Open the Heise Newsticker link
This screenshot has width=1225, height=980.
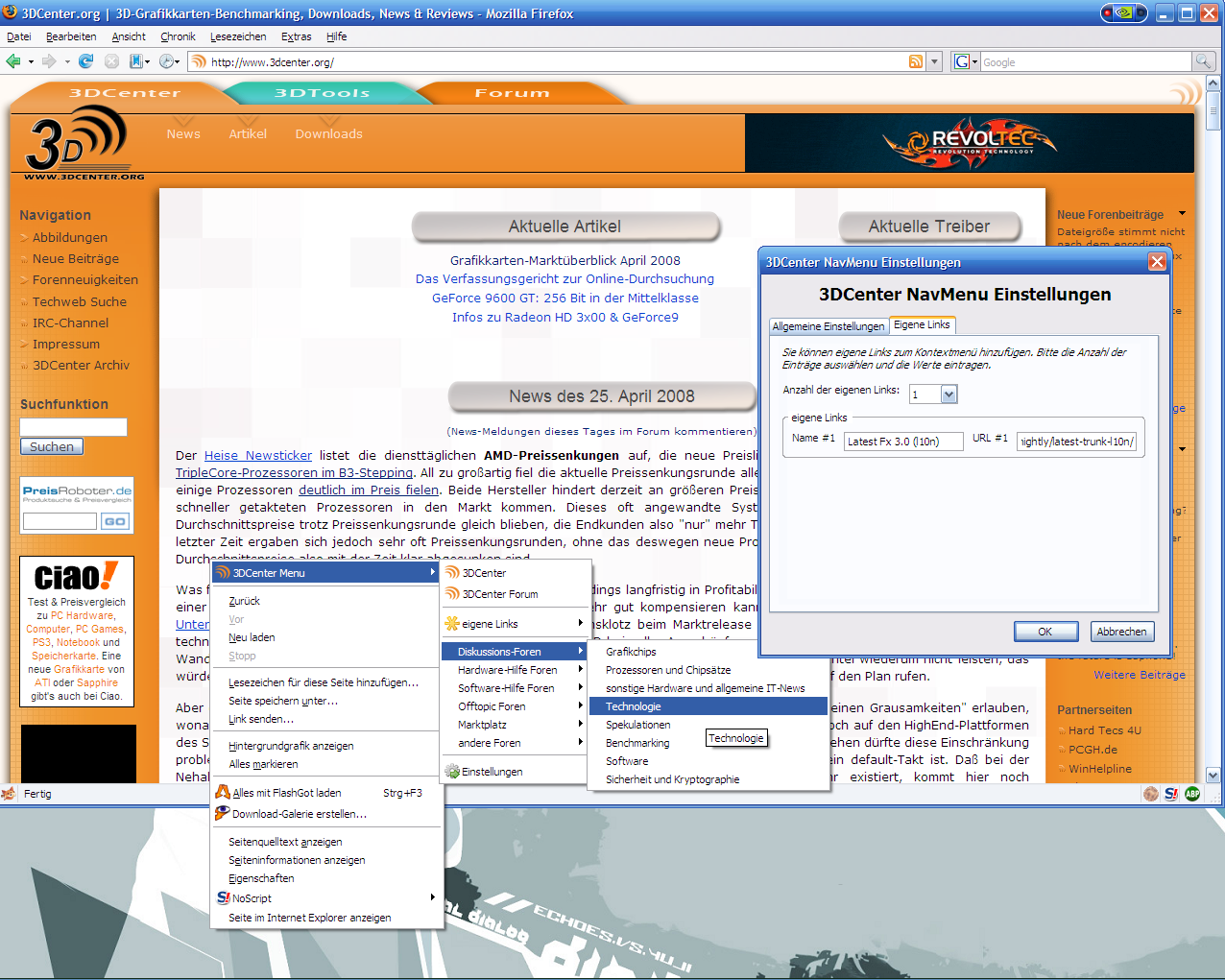(x=257, y=455)
